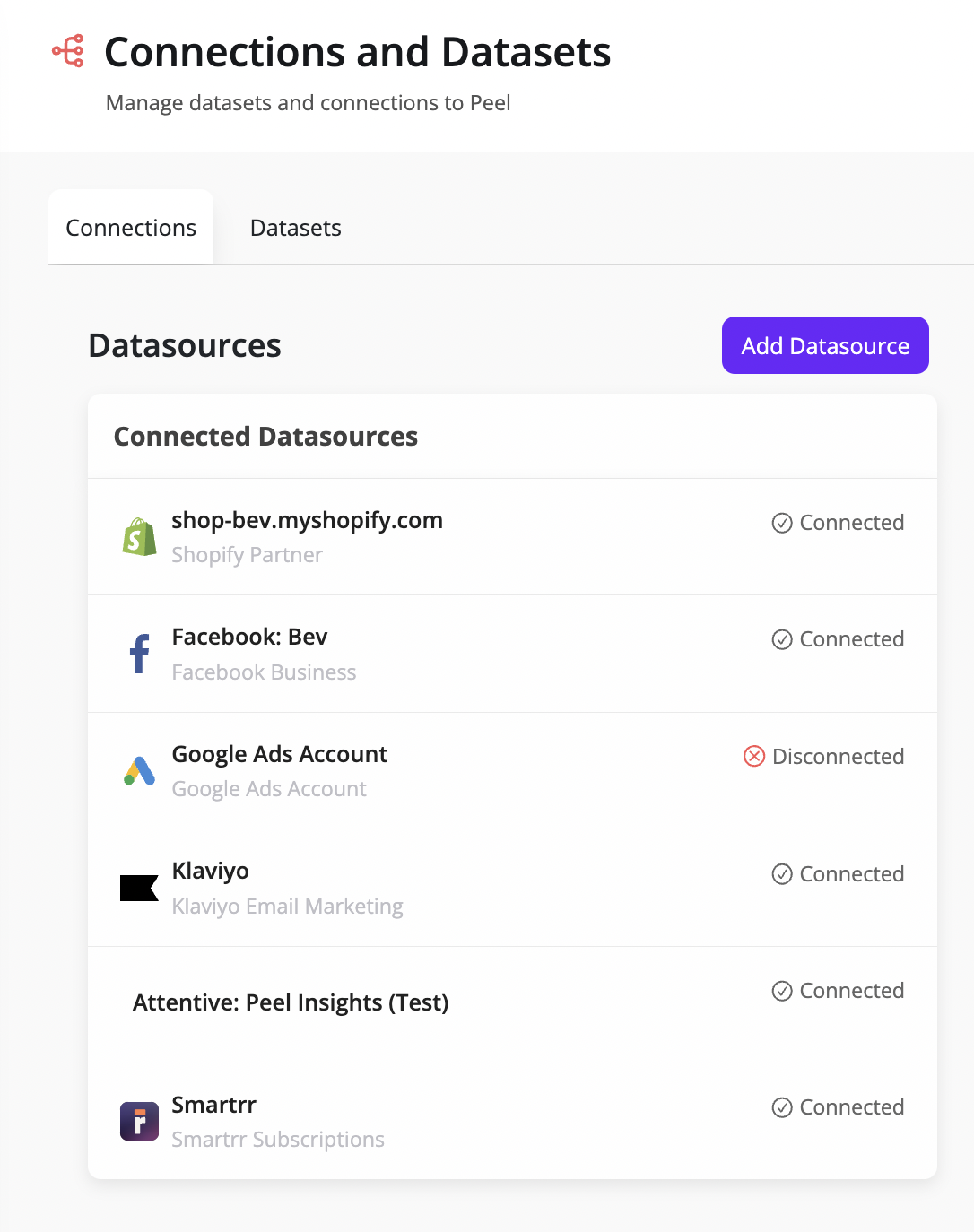The image size is (974, 1232).
Task: Click the Connections and Datasets page title
Action: 358,52
